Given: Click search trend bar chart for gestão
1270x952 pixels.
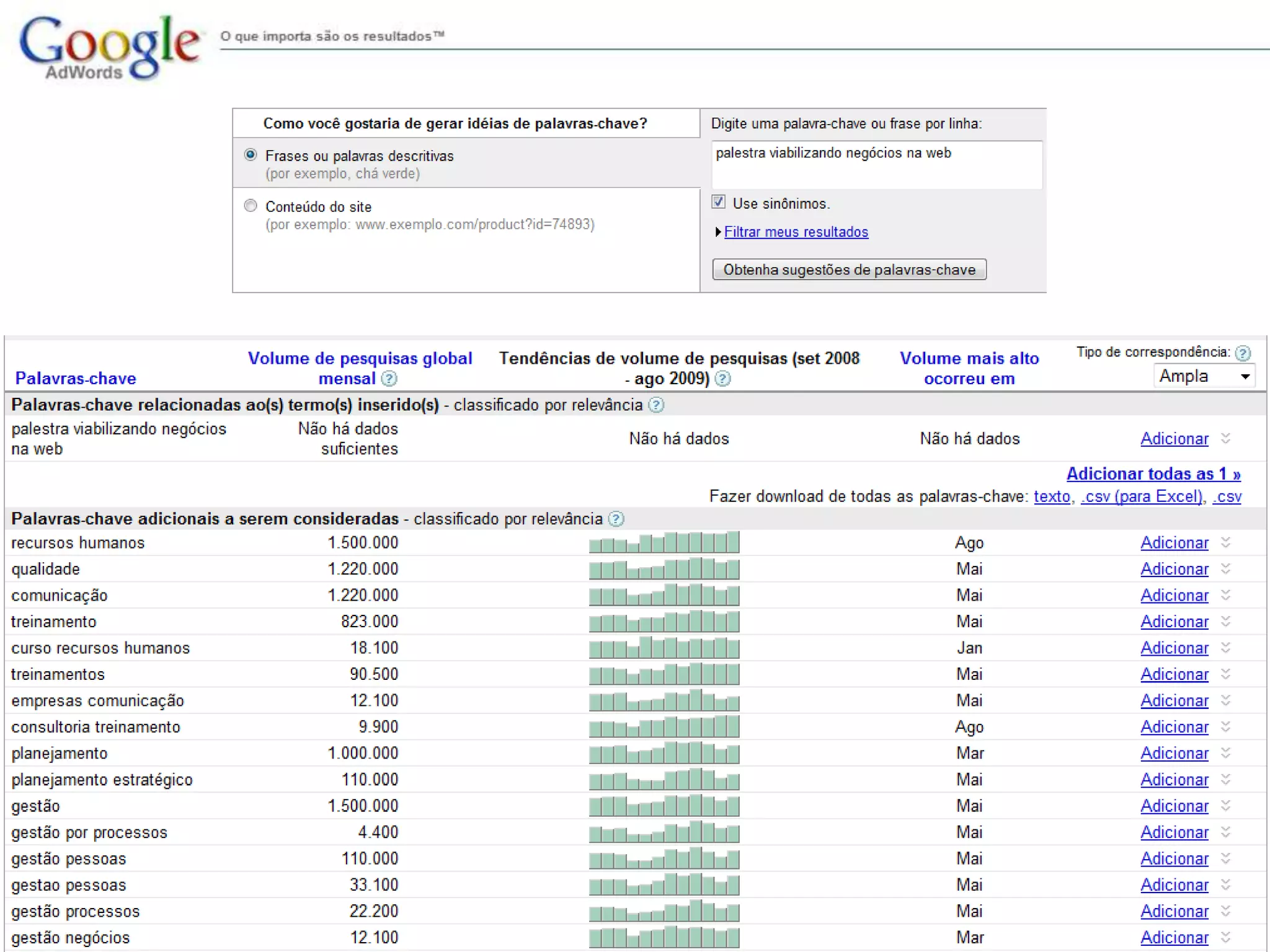Looking at the screenshot, I should click(x=664, y=806).
